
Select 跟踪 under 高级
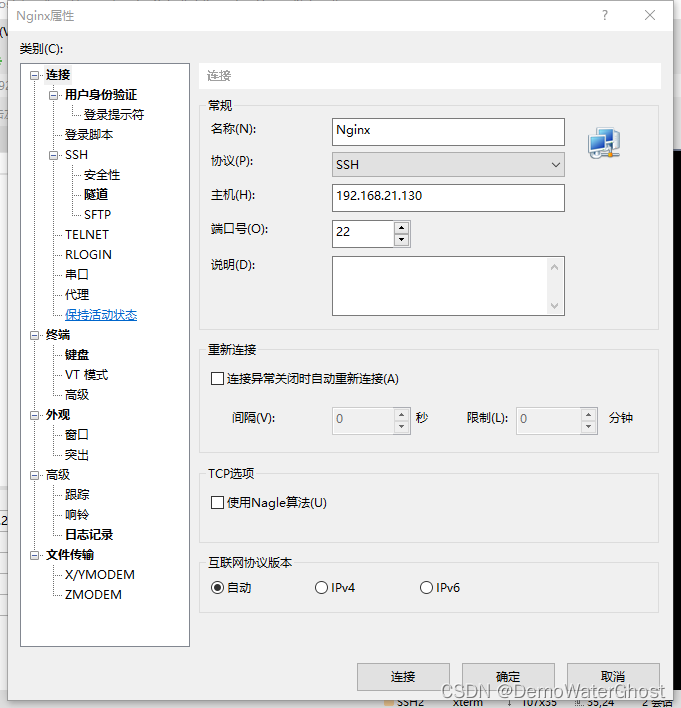(77, 495)
